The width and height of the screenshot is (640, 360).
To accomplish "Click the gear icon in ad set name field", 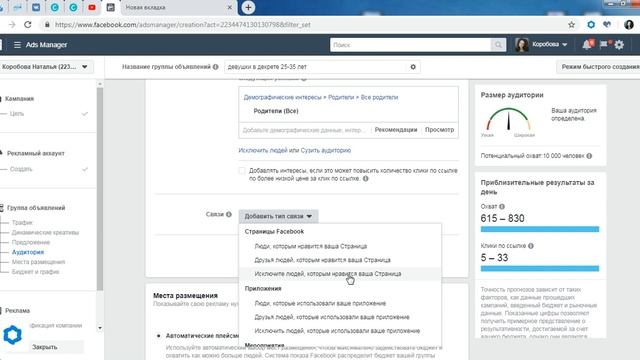I will [x=413, y=67].
